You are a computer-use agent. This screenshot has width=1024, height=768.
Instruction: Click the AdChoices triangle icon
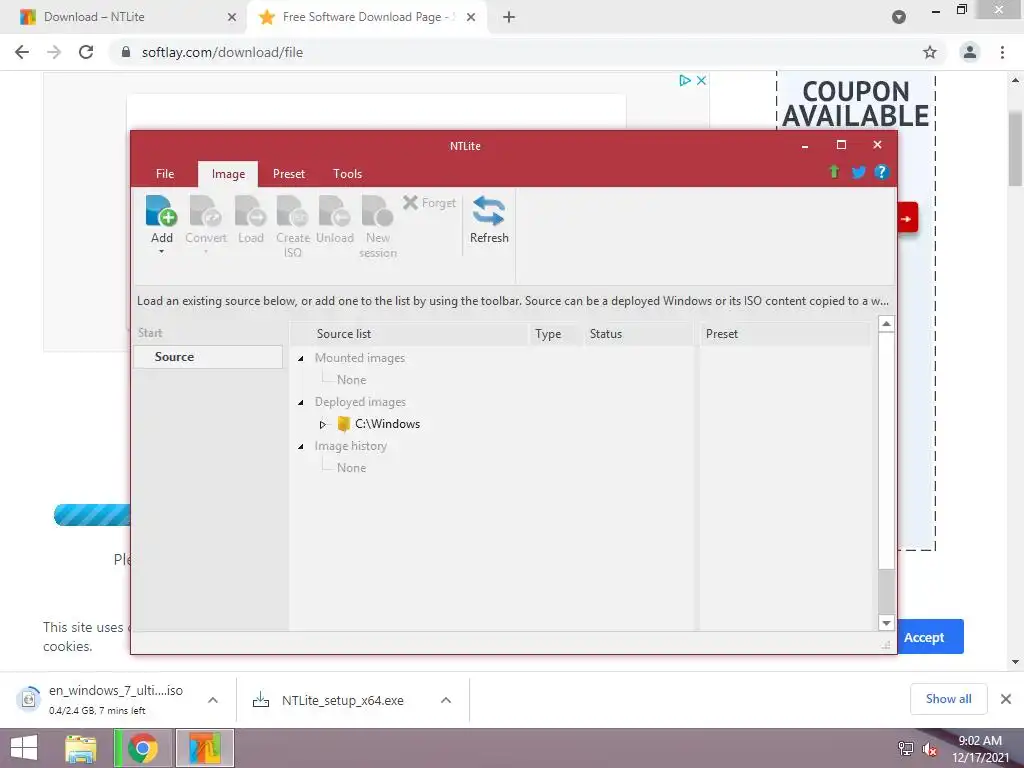(685, 80)
